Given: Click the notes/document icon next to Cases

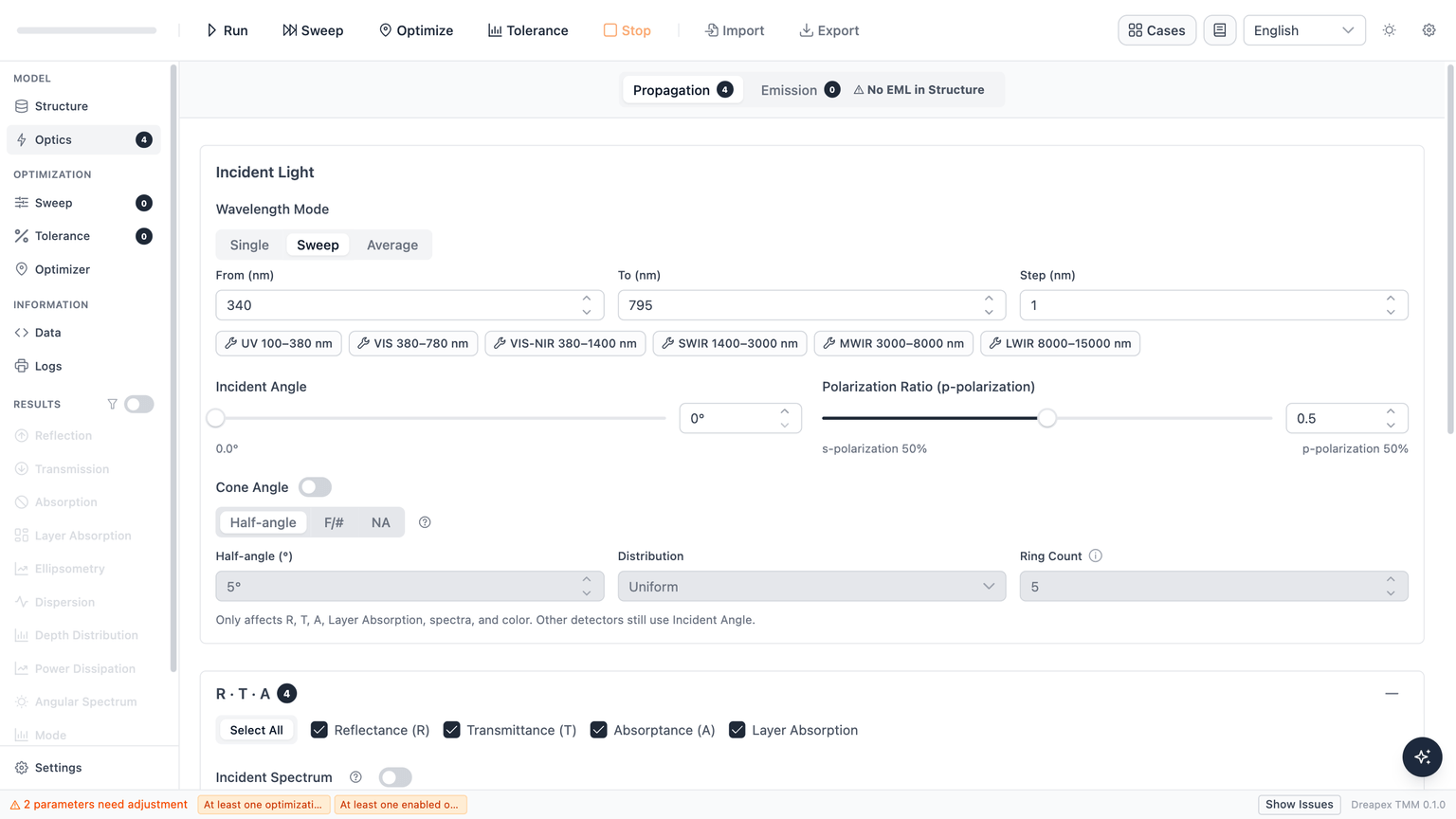Looking at the screenshot, I should 1219,30.
